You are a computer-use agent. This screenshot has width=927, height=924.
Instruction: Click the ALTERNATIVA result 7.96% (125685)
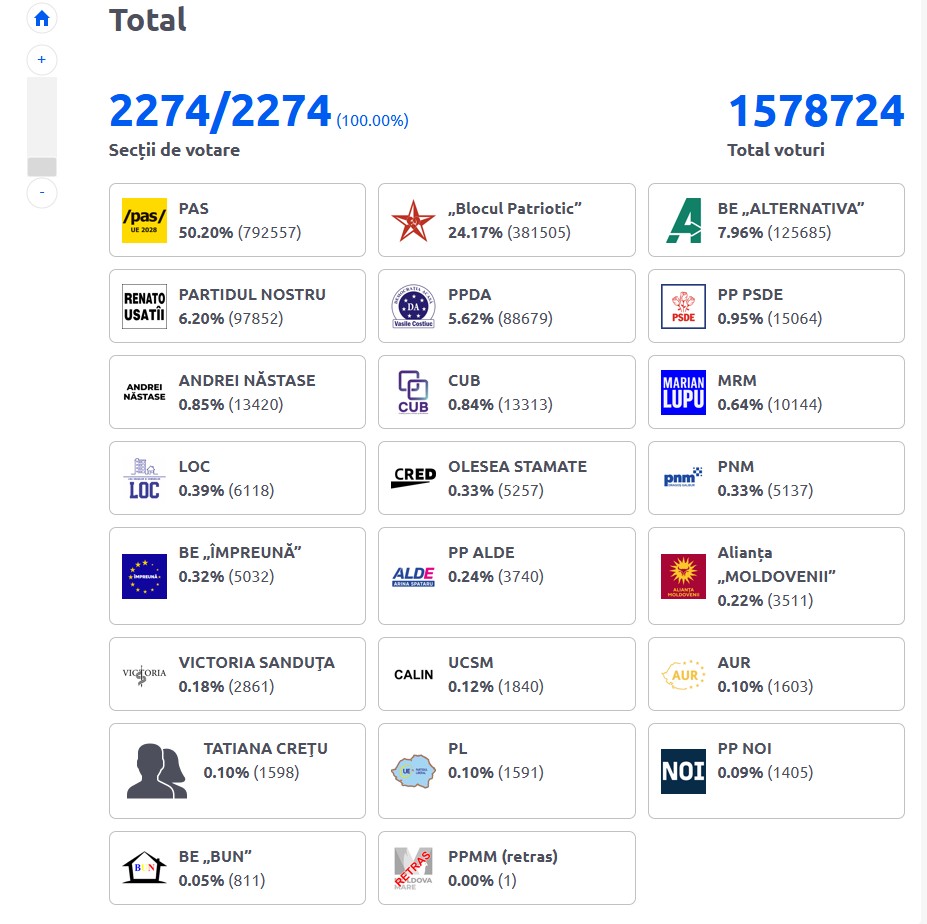click(774, 232)
